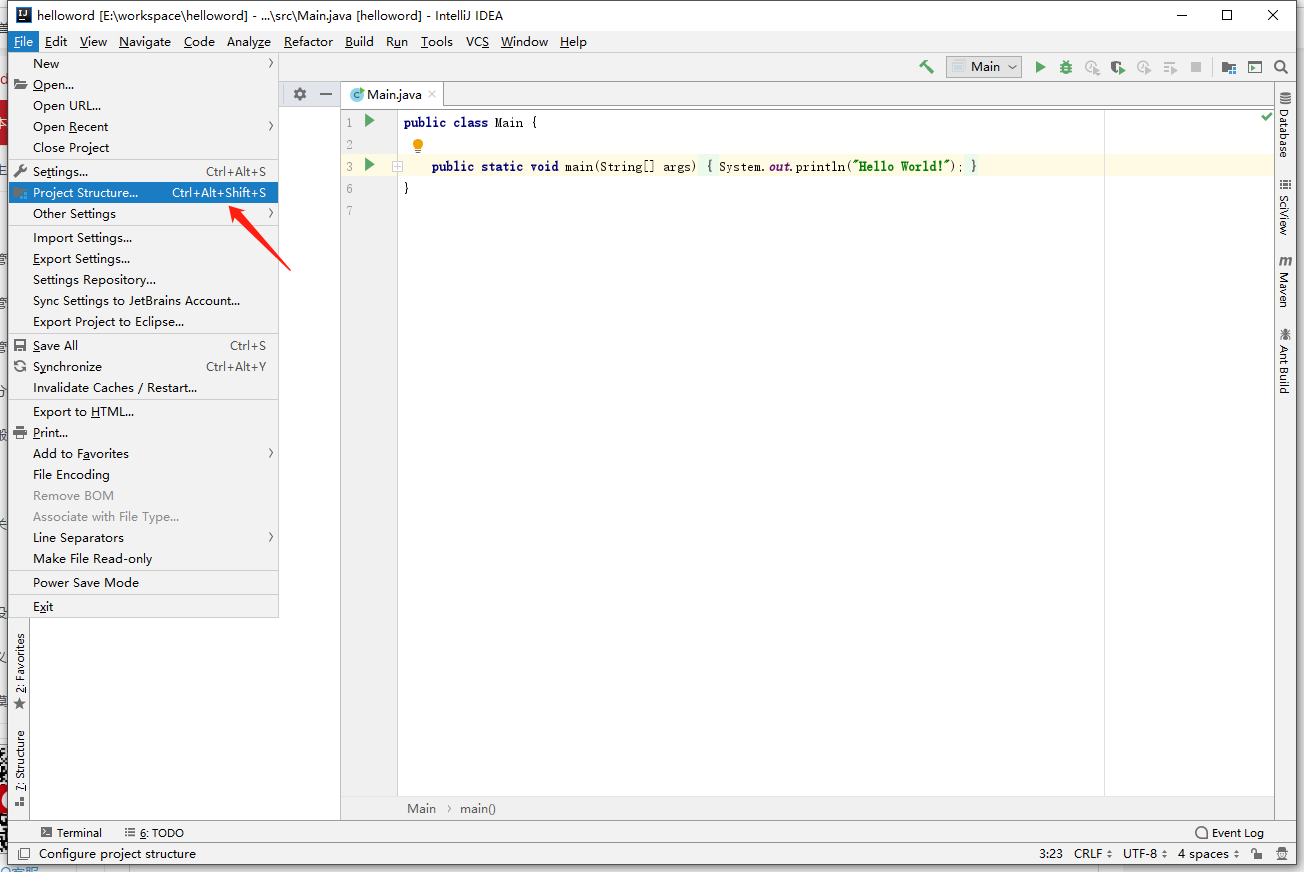
Task: Select Settings... from File menu
Action: click(143, 171)
